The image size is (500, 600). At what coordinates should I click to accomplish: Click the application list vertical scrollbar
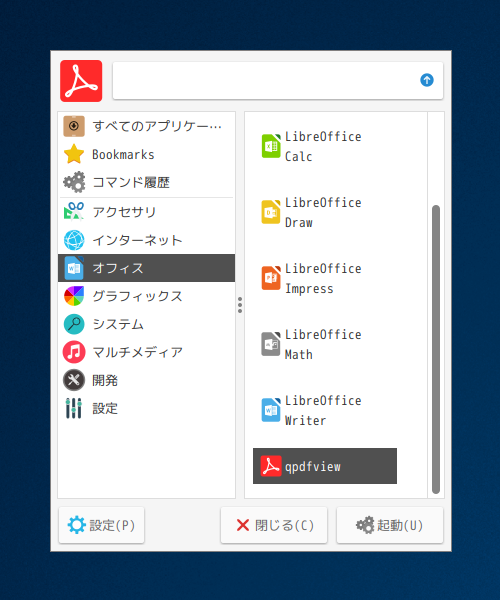click(436, 349)
